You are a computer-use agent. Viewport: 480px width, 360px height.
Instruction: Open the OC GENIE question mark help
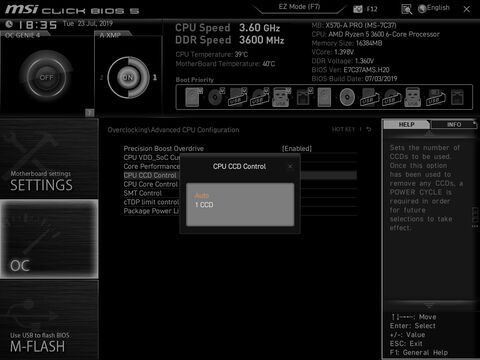pyautogui.click(x=89, y=112)
